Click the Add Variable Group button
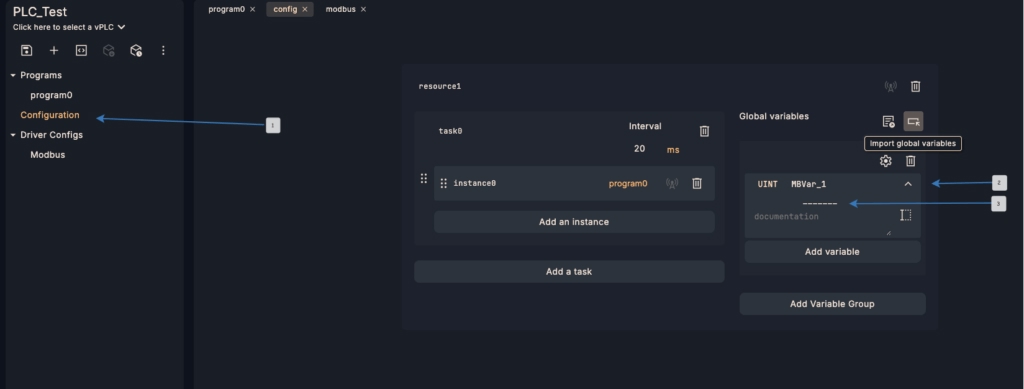 (x=832, y=304)
